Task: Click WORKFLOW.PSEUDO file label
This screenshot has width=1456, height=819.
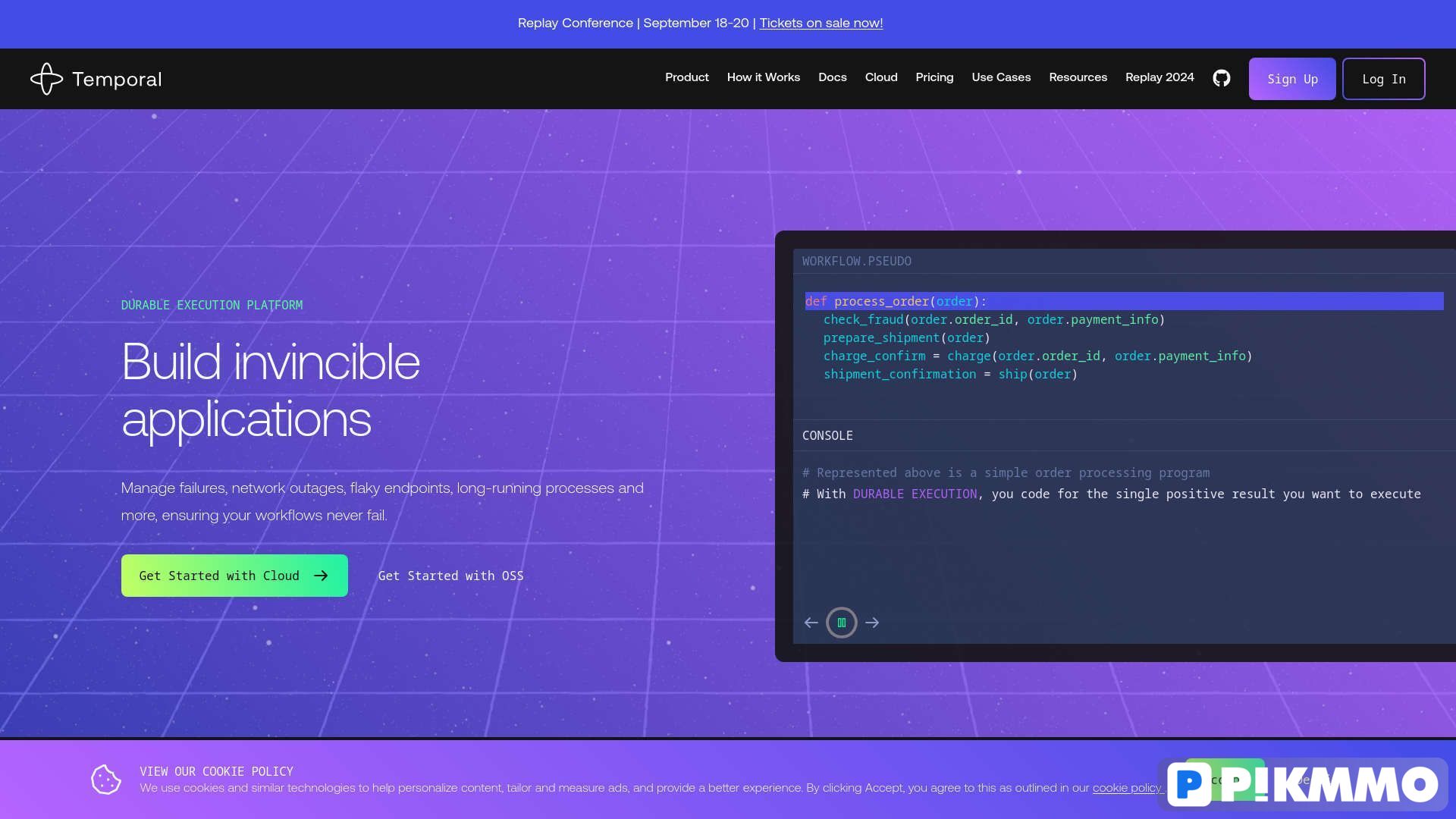Action: 857,261
